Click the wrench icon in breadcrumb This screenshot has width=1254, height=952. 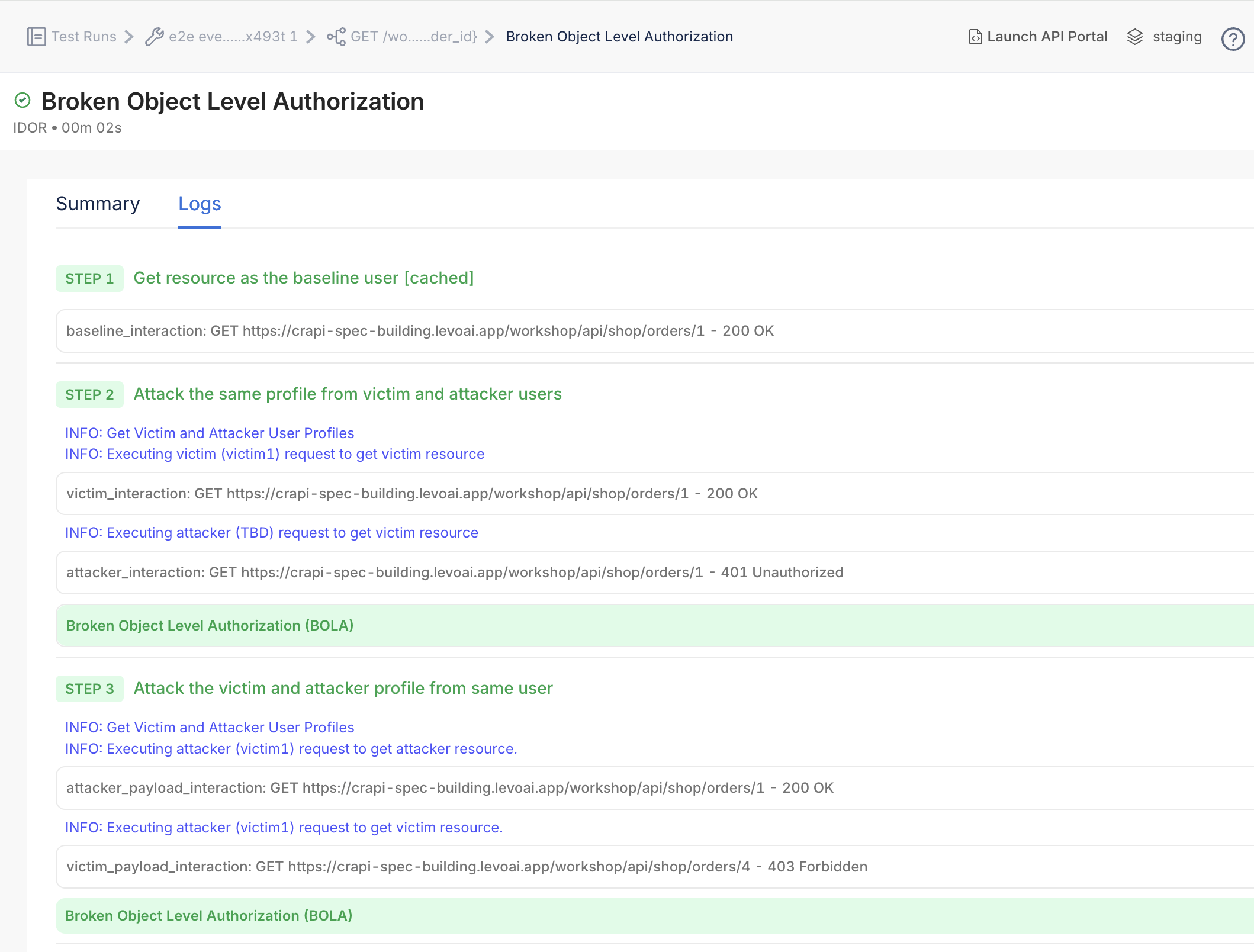click(154, 37)
